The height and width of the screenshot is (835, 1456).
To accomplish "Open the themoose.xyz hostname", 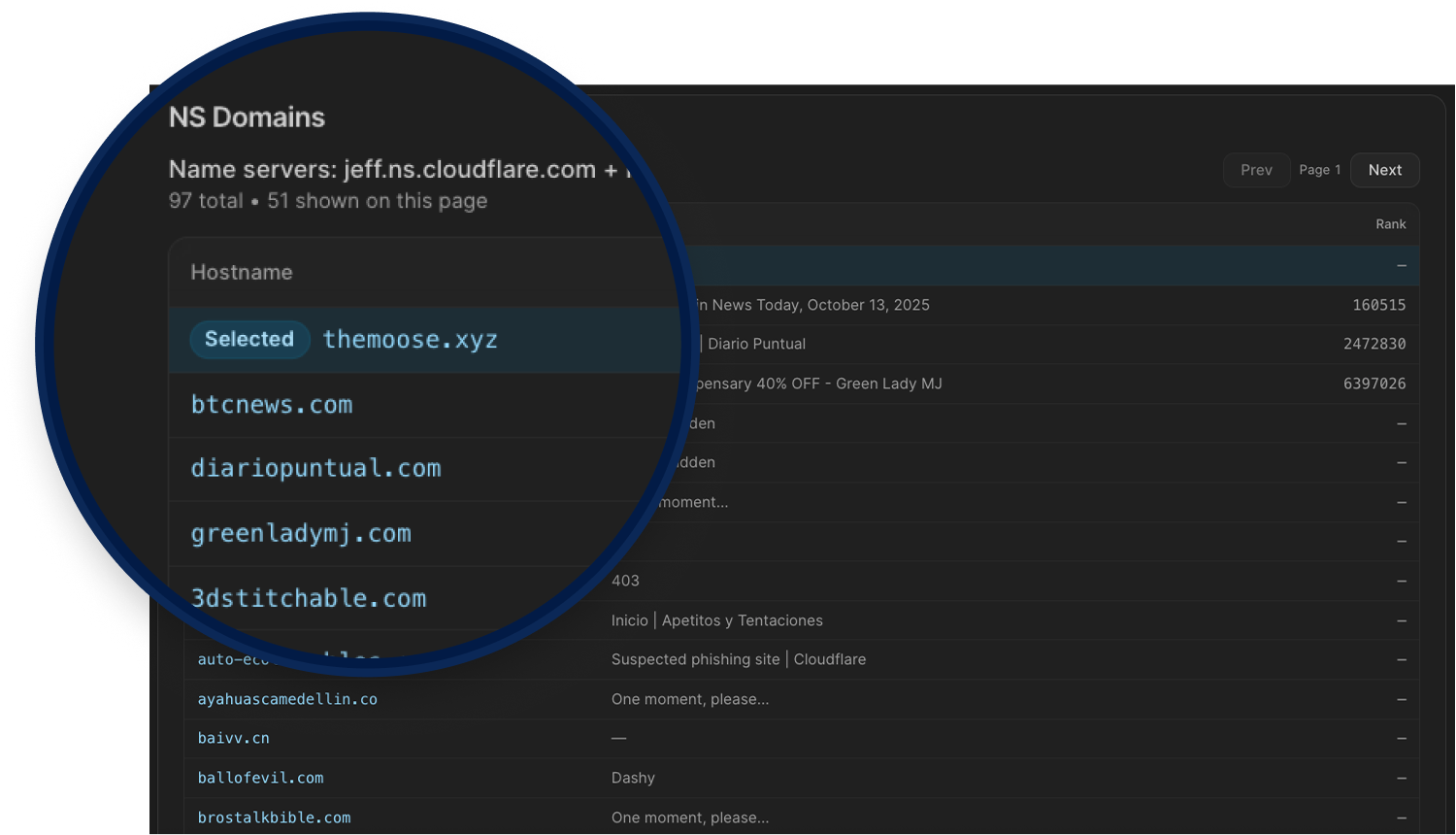I will pos(410,340).
